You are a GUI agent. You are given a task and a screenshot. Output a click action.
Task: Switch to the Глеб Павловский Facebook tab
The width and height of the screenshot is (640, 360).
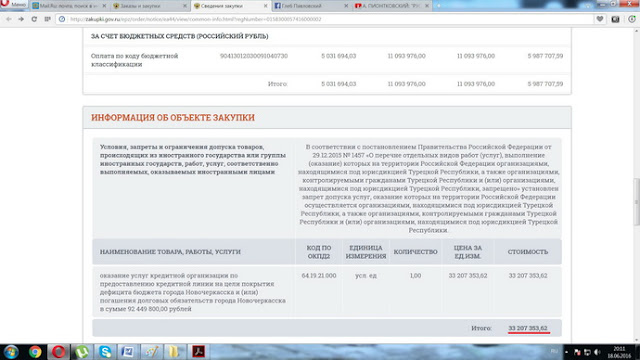310,6
